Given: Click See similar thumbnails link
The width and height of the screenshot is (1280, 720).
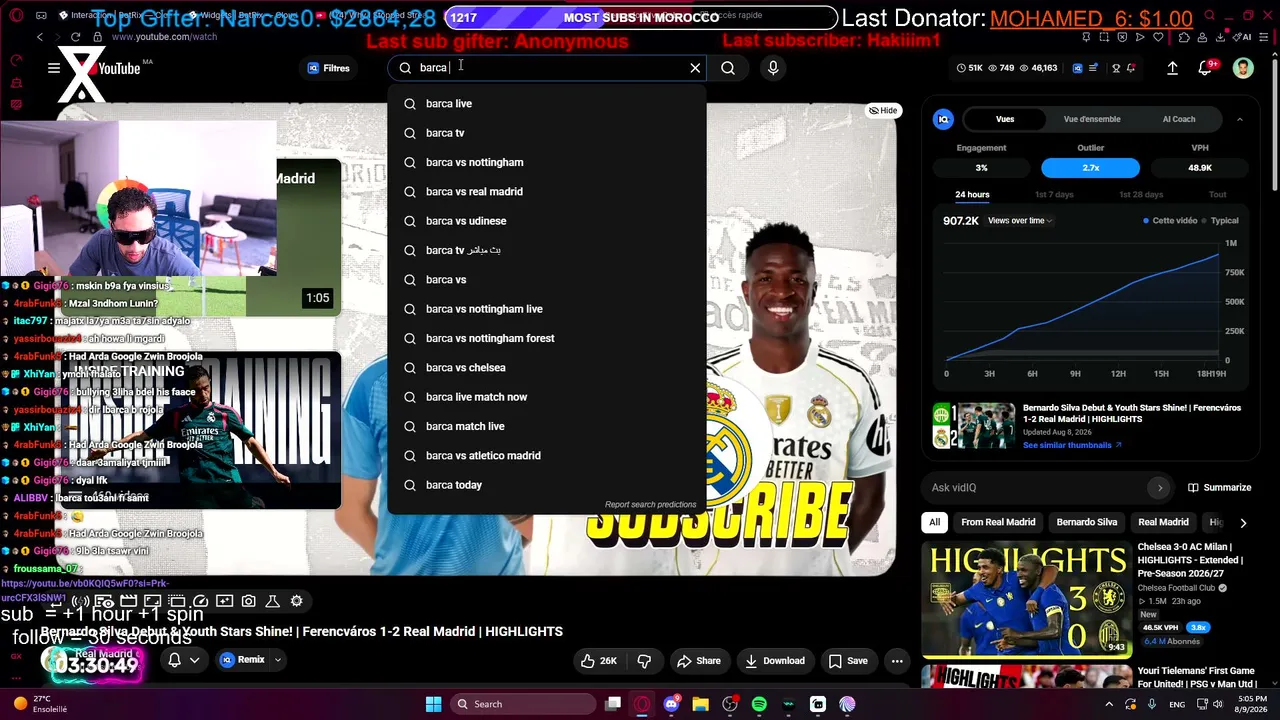Looking at the screenshot, I should pos(1072,445).
